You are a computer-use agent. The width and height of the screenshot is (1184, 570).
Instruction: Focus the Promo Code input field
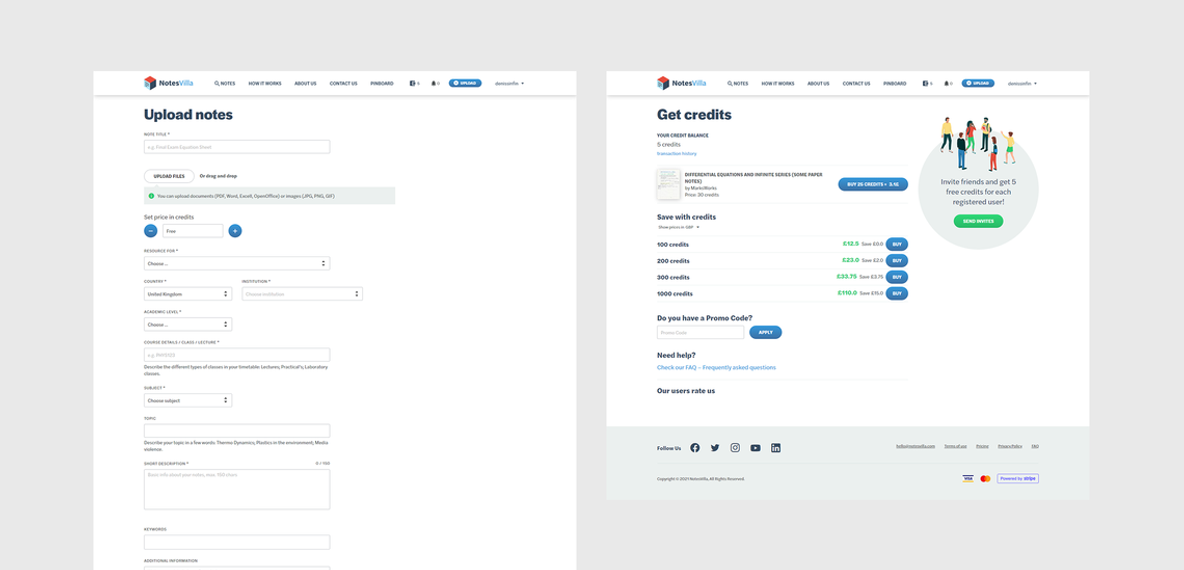pos(701,332)
